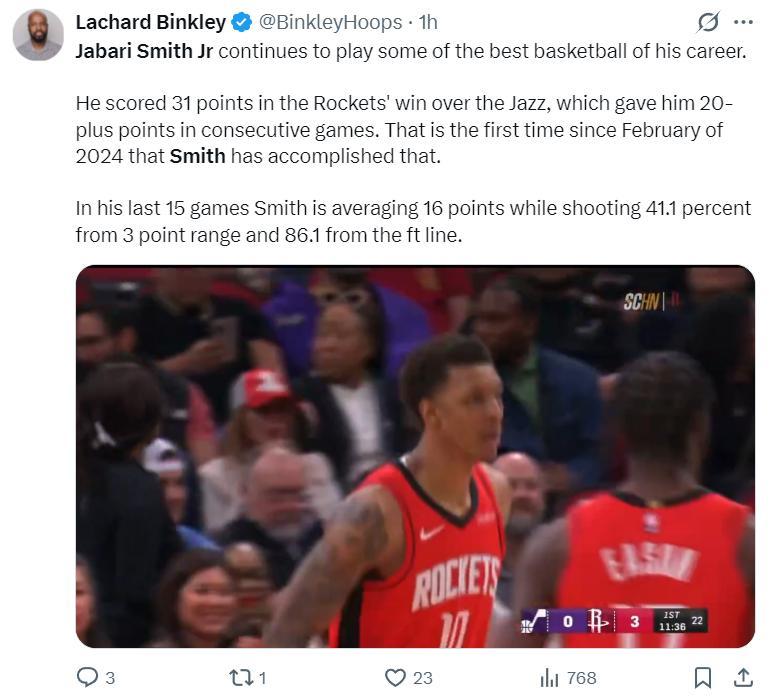Viewport: 773px width, 697px height.
Task: View post analytics bar chart icon
Action: (549, 678)
